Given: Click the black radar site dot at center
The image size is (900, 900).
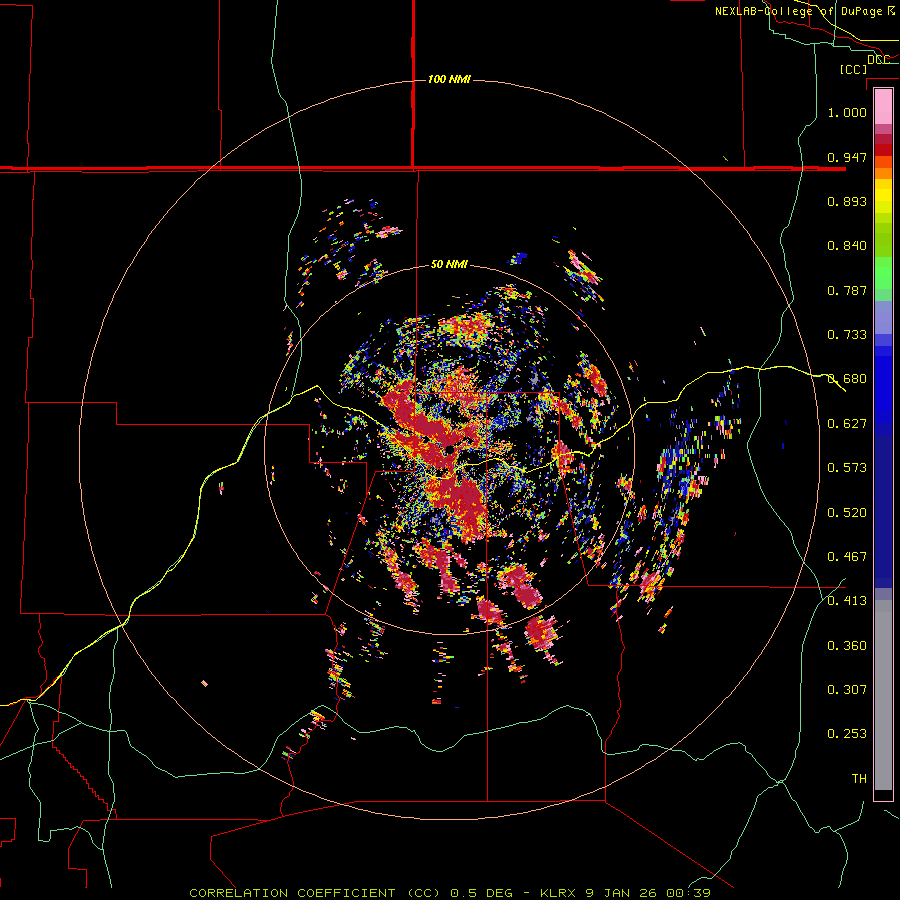Looking at the screenshot, I should (x=449, y=449).
